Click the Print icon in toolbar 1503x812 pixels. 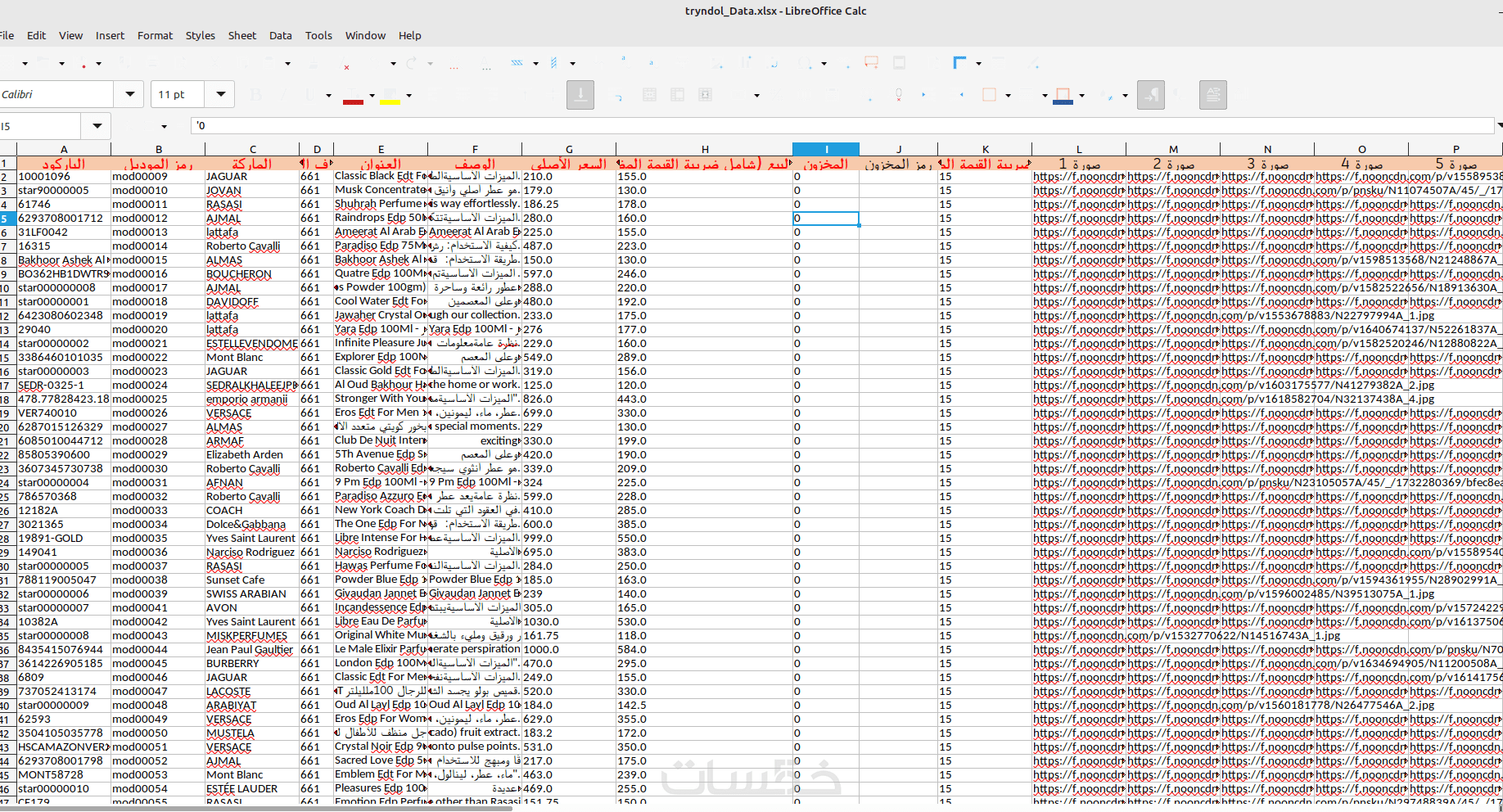click(x=153, y=63)
